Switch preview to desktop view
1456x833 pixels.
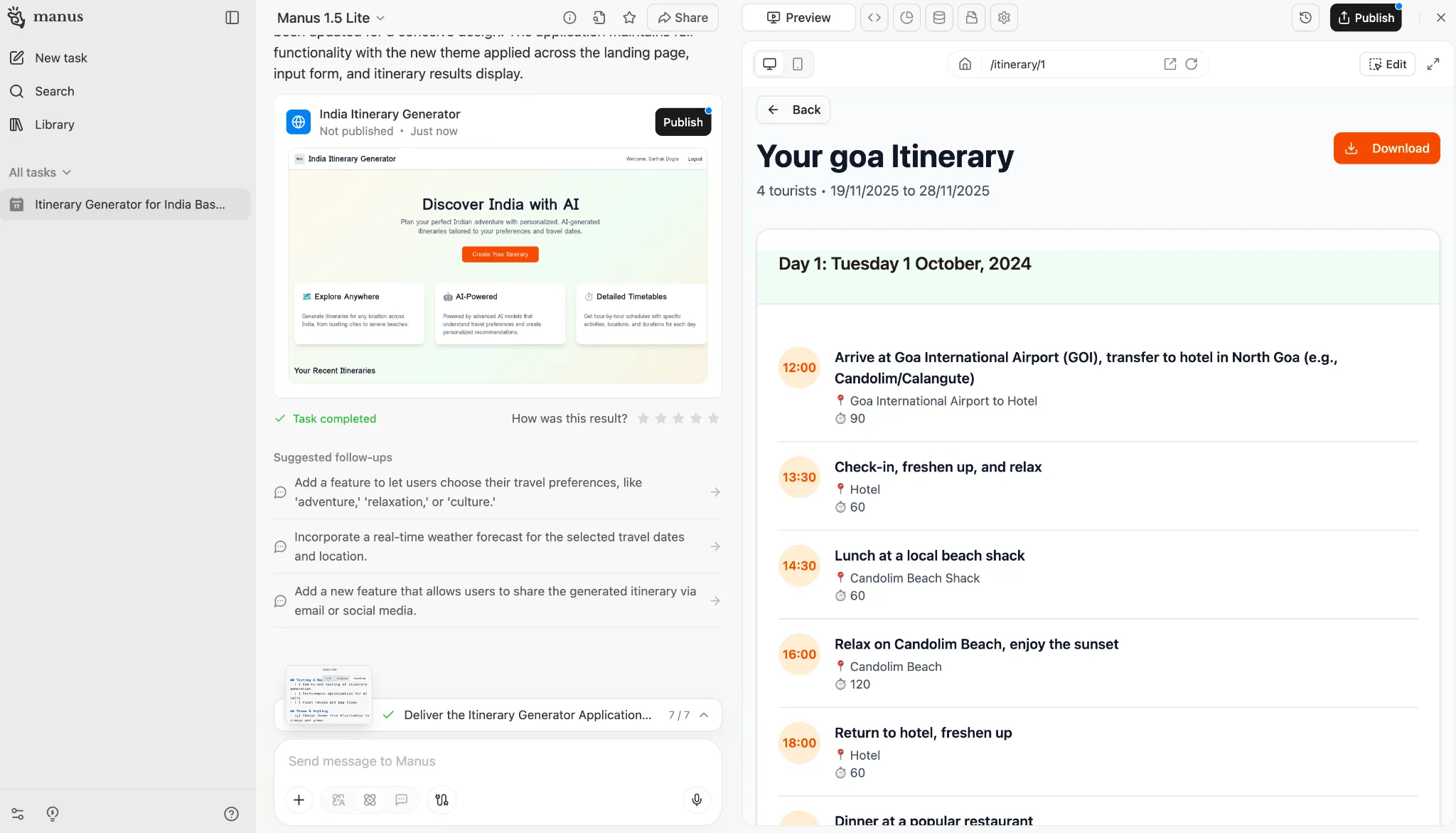click(769, 64)
